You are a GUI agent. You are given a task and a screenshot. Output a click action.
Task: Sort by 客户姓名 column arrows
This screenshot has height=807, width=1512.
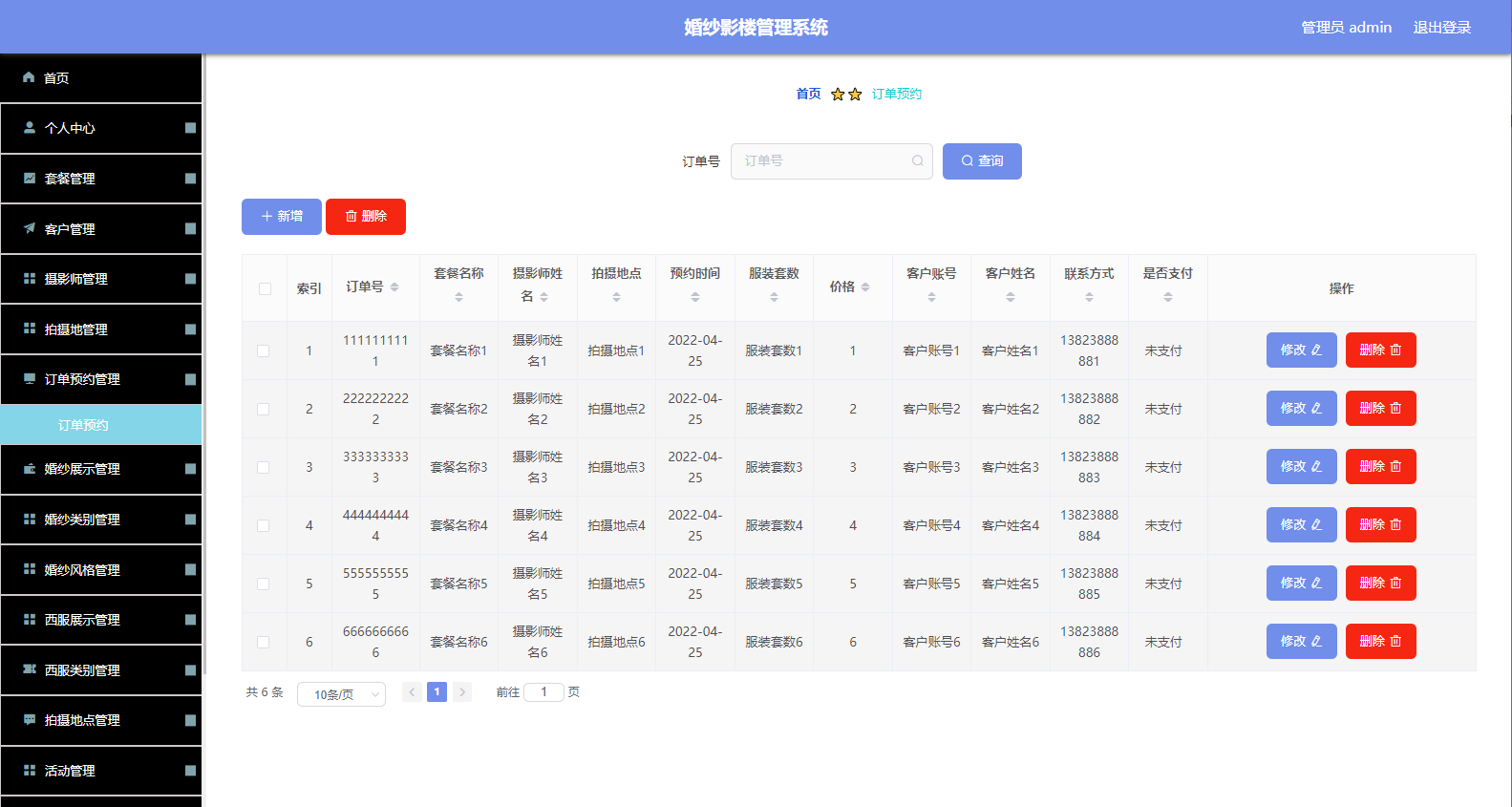click(x=1011, y=297)
